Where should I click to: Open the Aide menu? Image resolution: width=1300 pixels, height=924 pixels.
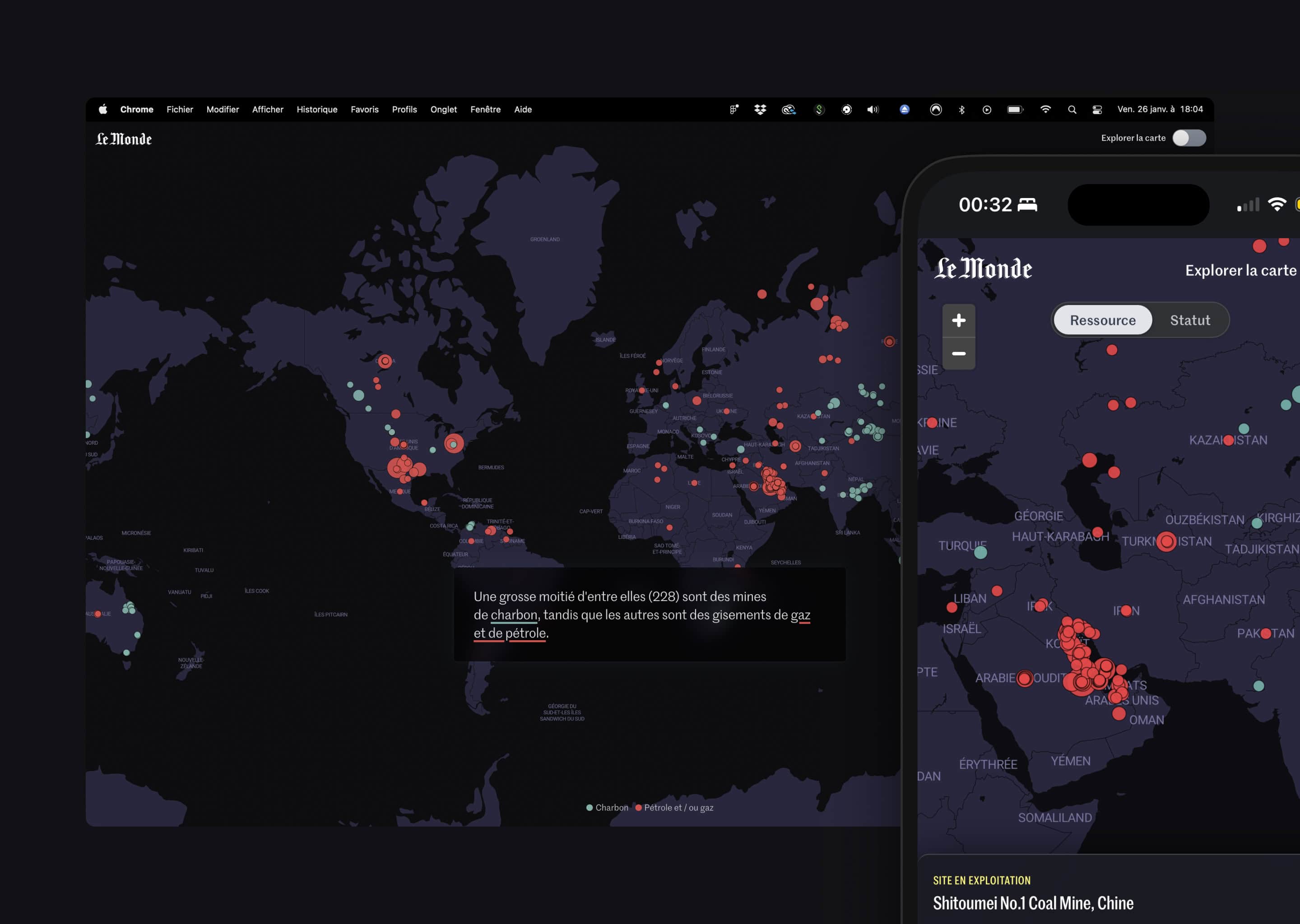point(523,109)
